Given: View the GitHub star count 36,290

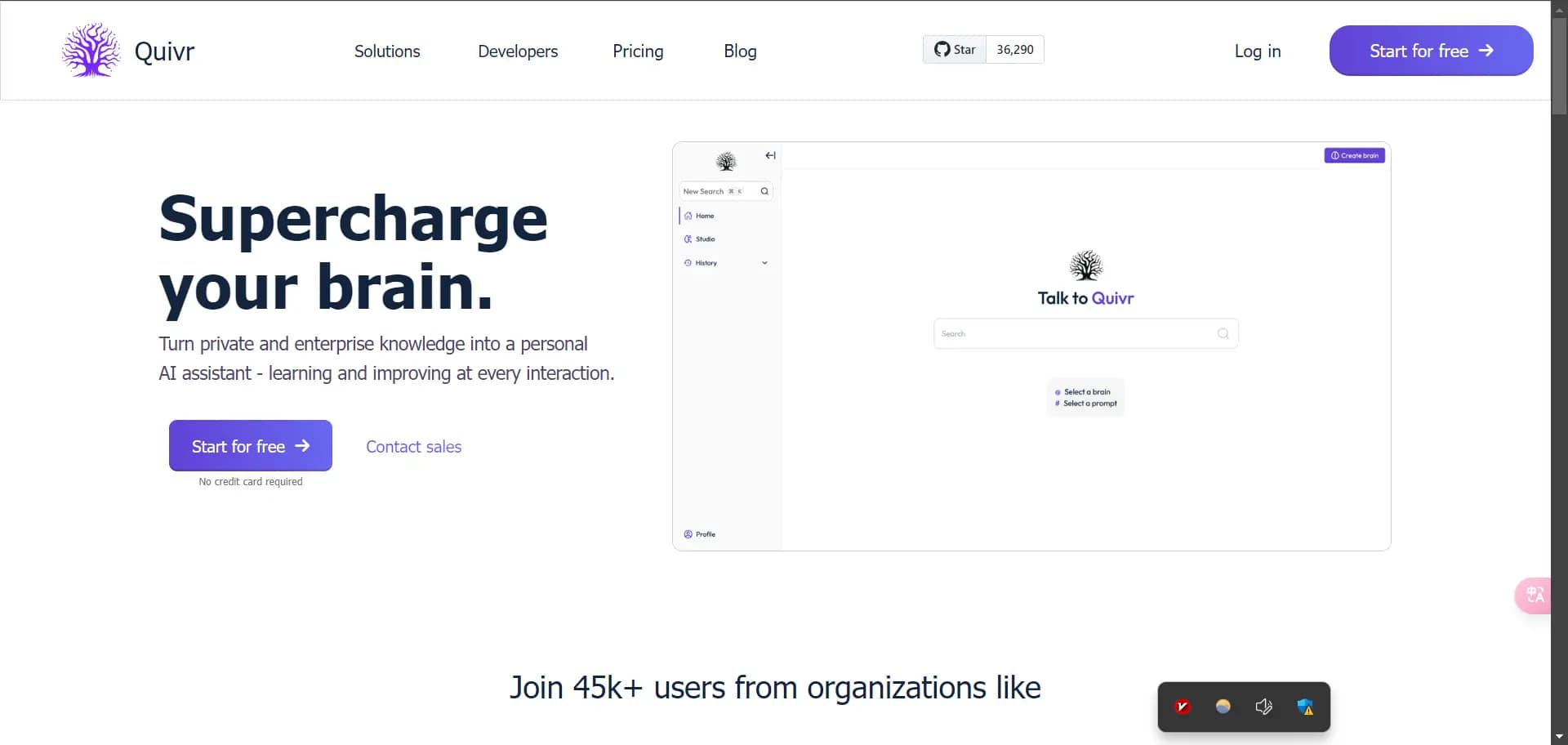Looking at the screenshot, I should 1014,50.
